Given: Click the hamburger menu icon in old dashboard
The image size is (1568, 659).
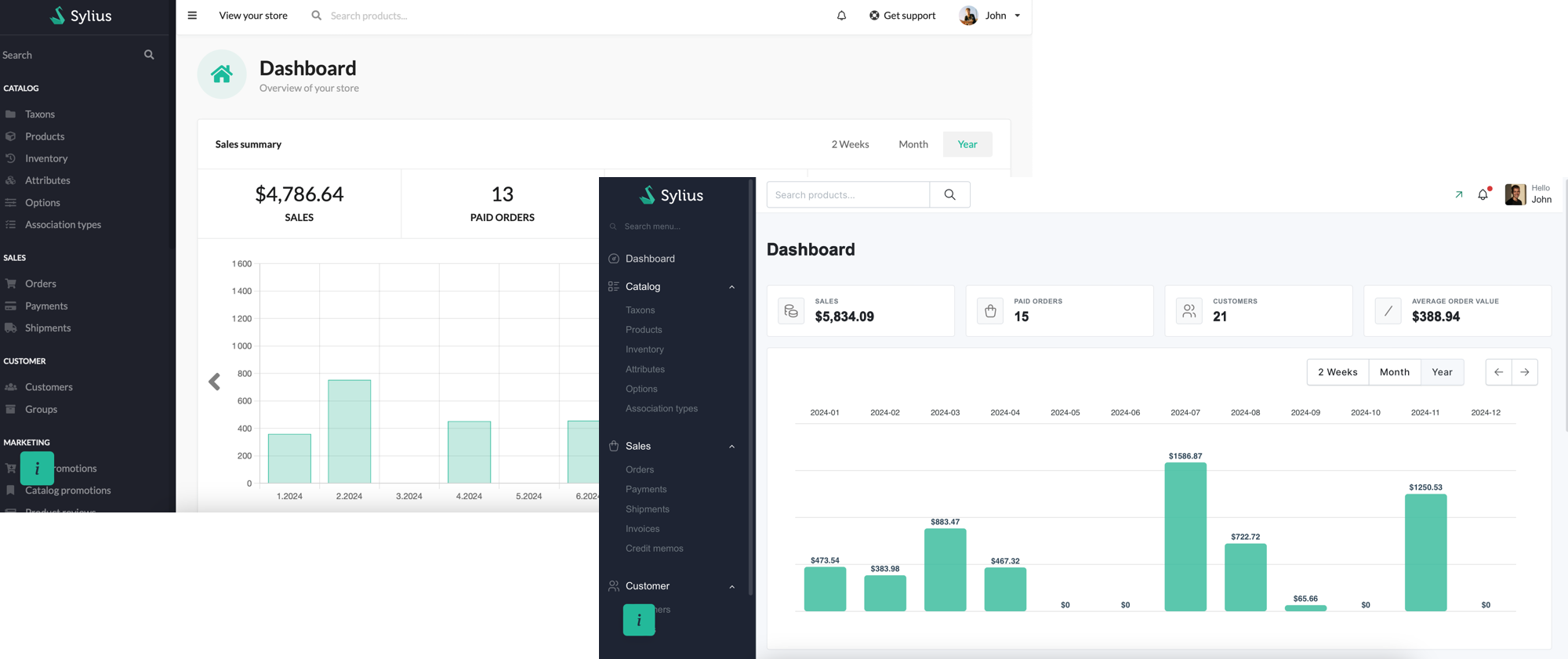Looking at the screenshot, I should (192, 15).
